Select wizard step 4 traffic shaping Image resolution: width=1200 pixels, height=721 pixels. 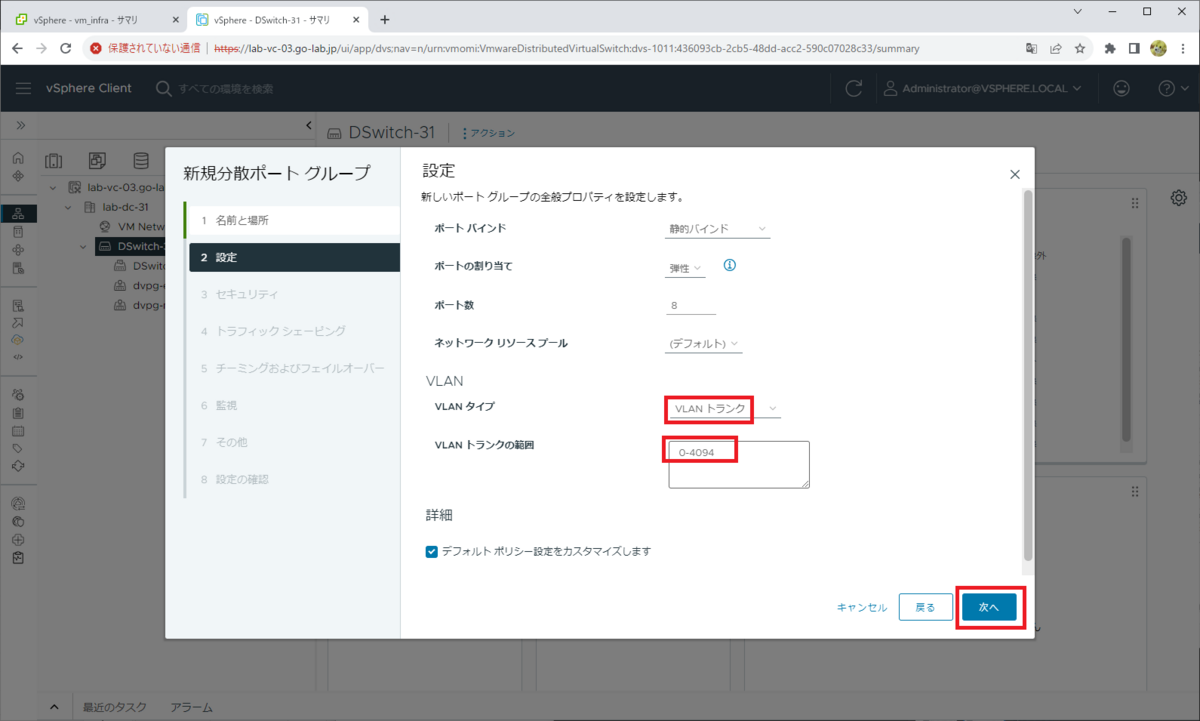pyautogui.click(x=294, y=331)
